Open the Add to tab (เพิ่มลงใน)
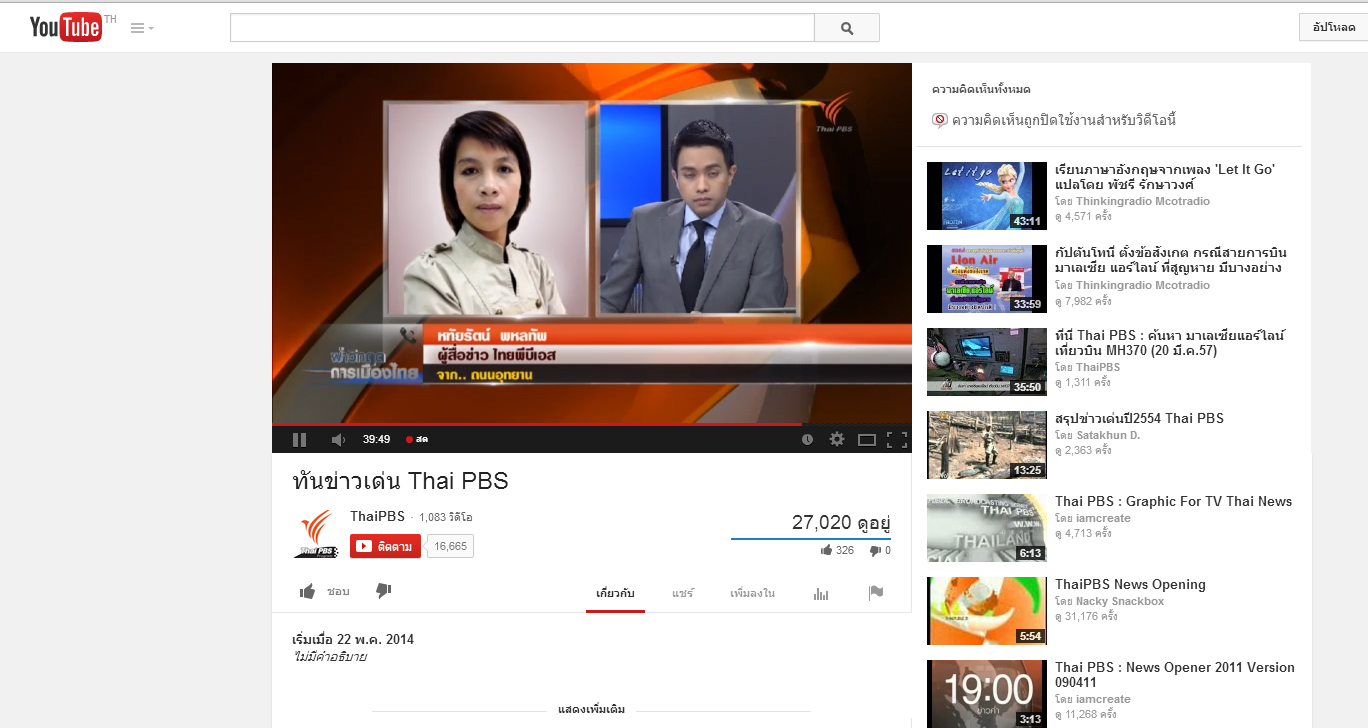1368x728 pixels. [752, 593]
